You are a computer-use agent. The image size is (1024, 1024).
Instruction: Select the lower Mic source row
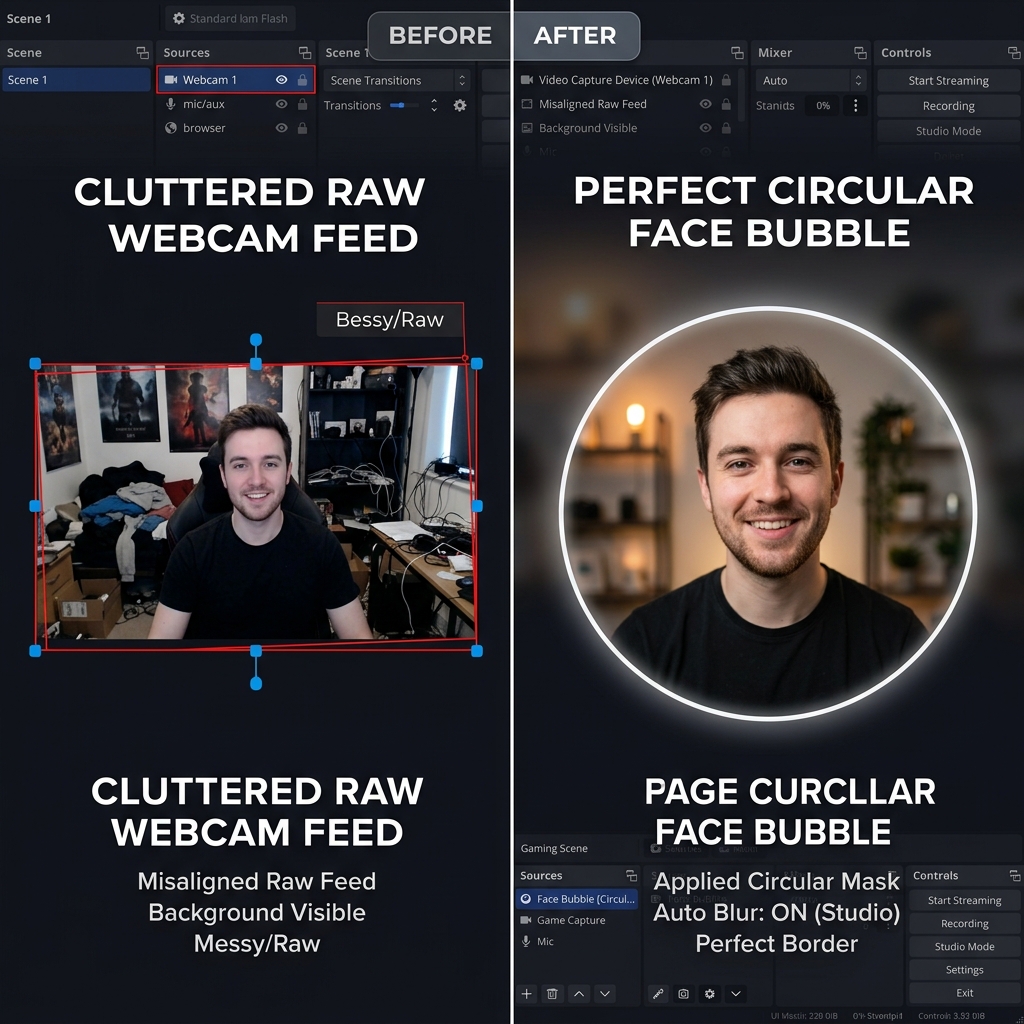[x=577, y=941]
